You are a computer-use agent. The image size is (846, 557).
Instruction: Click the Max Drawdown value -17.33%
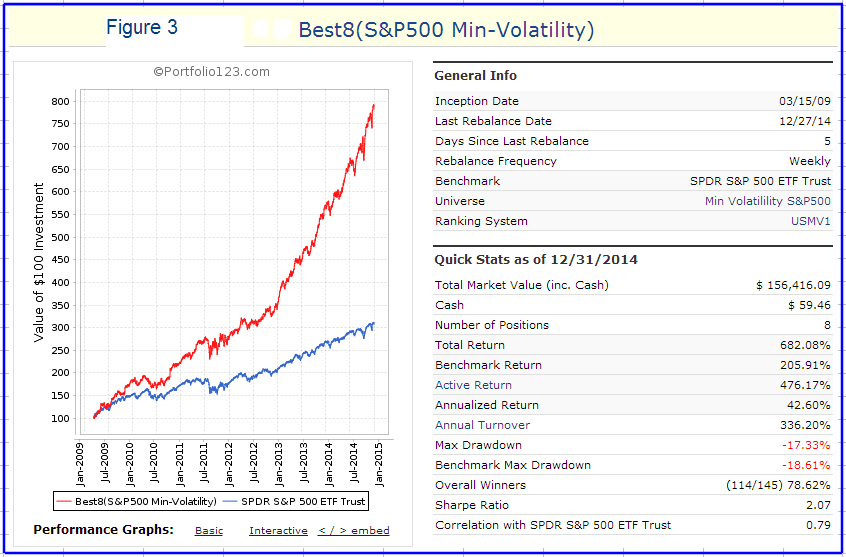tap(807, 445)
